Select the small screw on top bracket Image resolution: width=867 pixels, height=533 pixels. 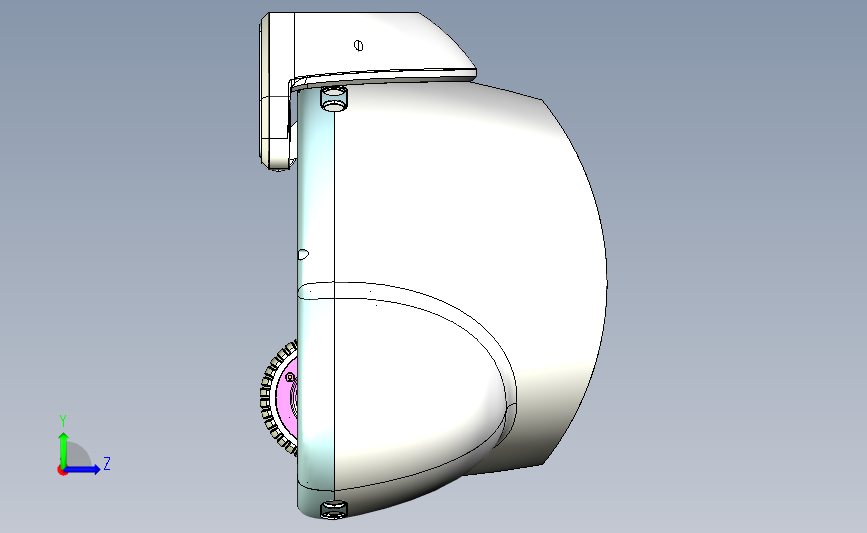point(358,45)
